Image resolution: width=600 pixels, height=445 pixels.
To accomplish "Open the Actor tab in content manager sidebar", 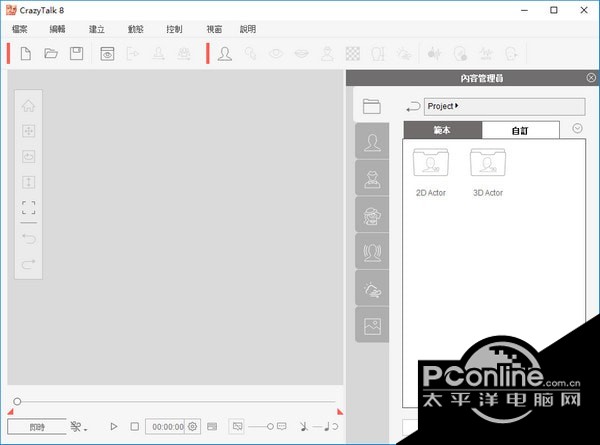I will [372, 142].
